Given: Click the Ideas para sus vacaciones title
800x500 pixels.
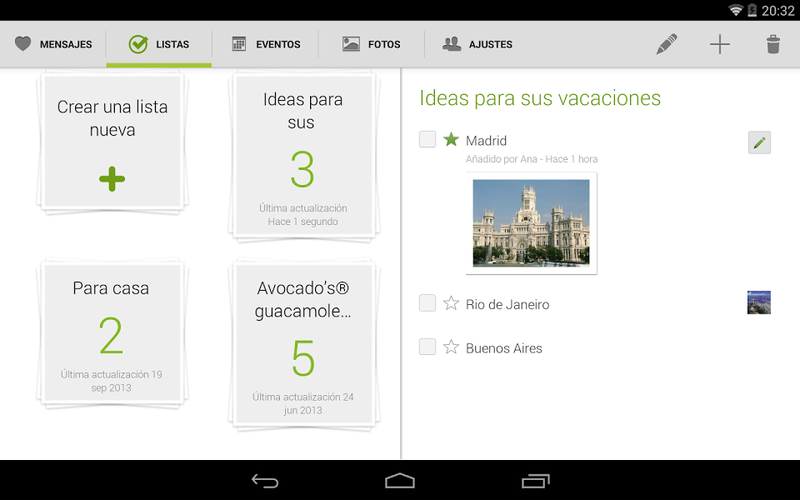Looking at the screenshot, I should [x=540, y=98].
